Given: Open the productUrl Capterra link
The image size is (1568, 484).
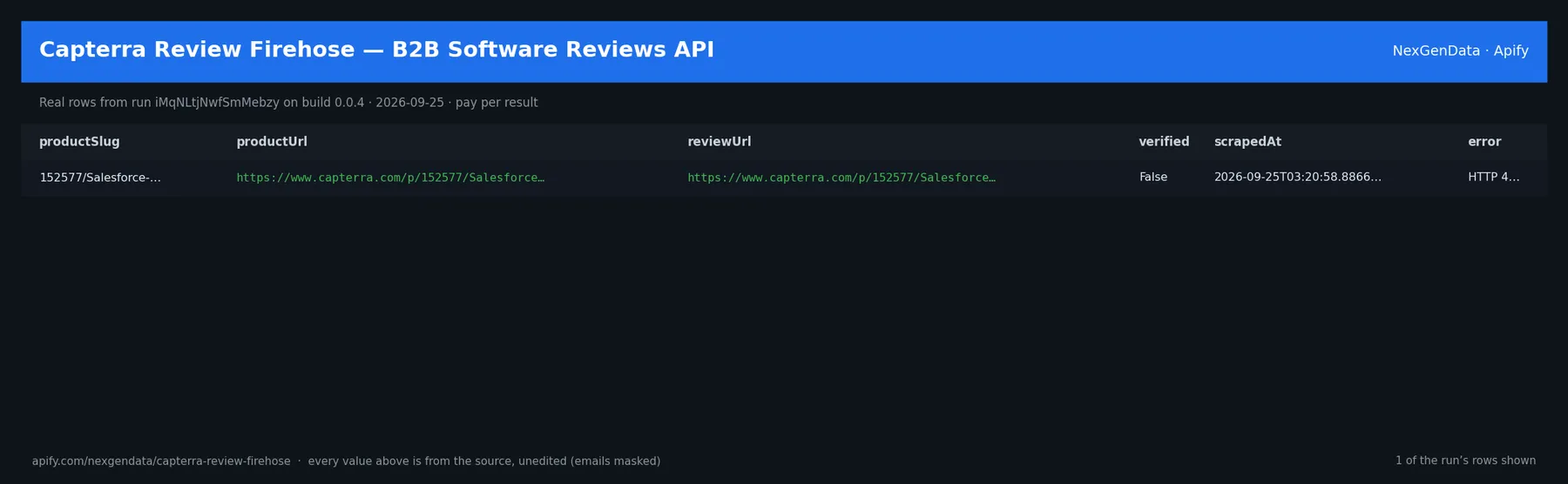Looking at the screenshot, I should 390,178.
